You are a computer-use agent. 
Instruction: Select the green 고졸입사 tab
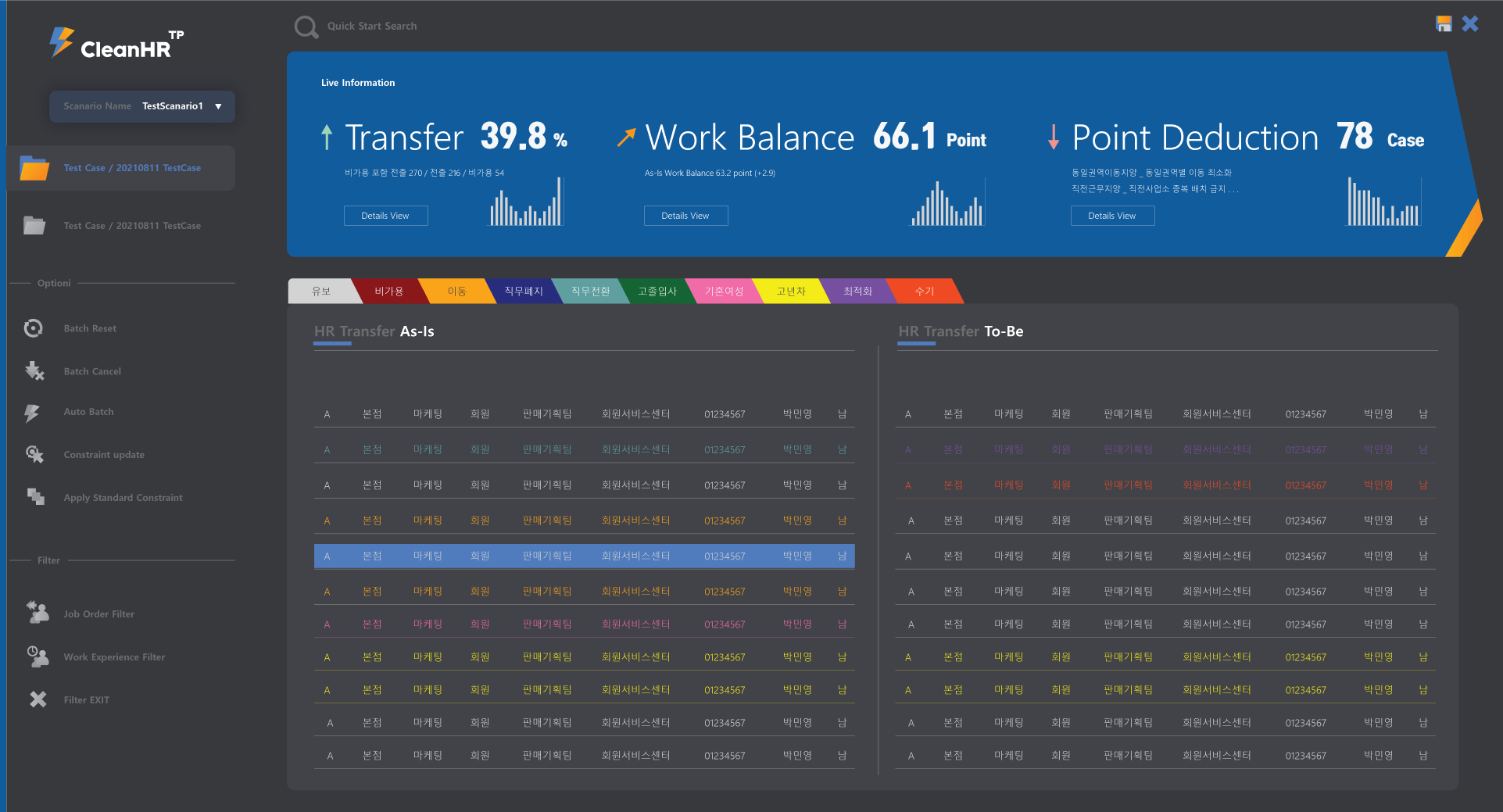tap(657, 291)
